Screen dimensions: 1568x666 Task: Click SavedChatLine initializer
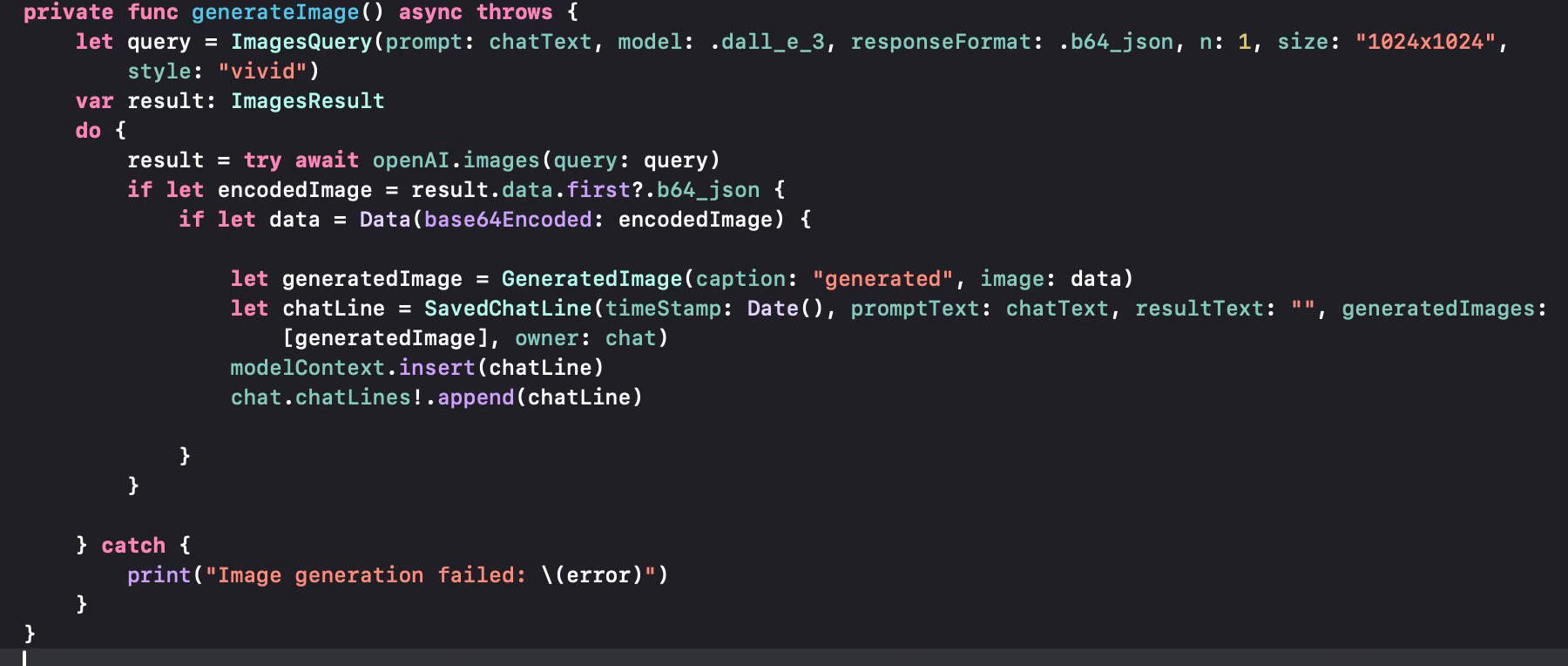pos(508,309)
